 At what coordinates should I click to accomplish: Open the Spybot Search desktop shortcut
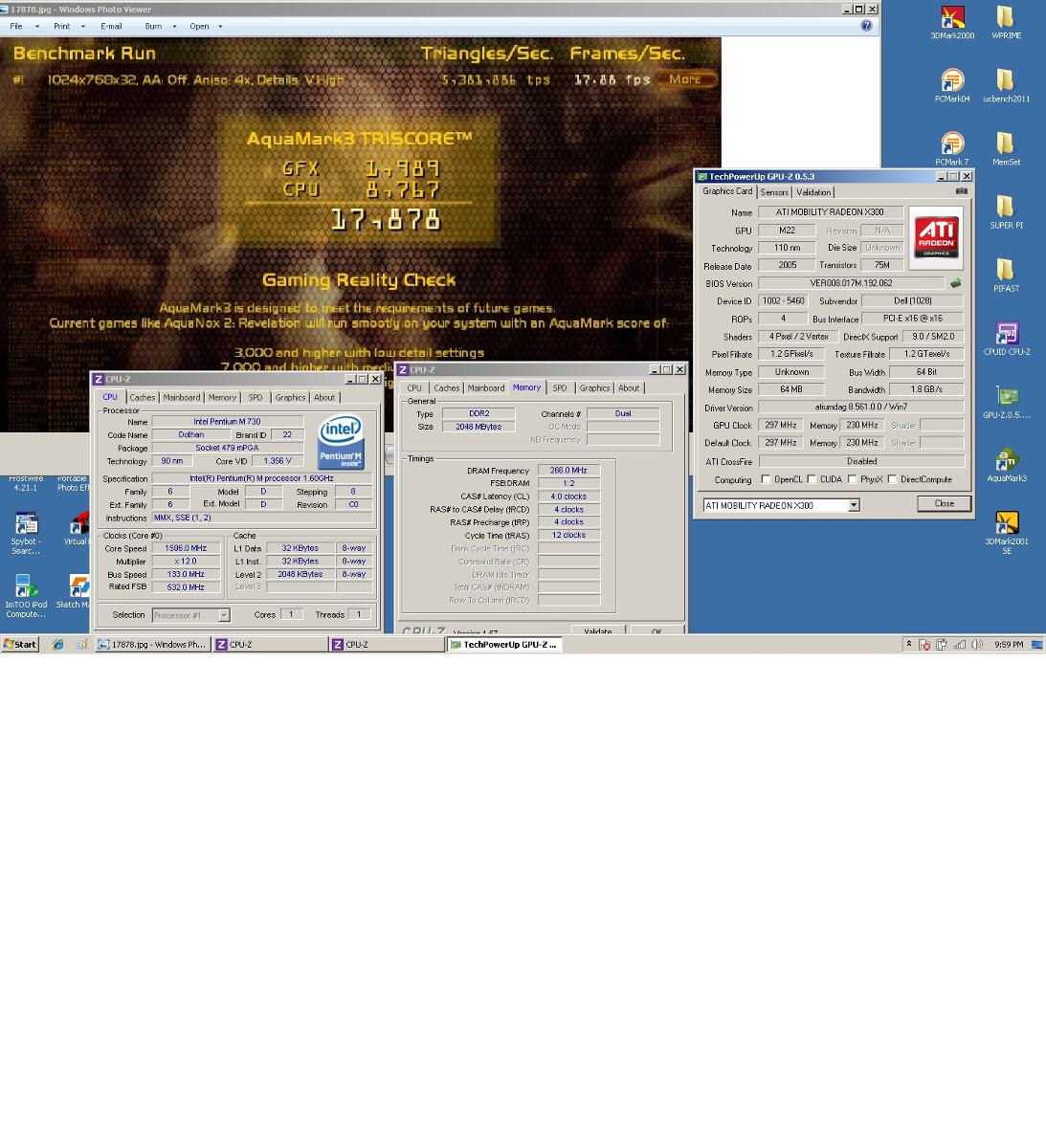[x=26, y=534]
